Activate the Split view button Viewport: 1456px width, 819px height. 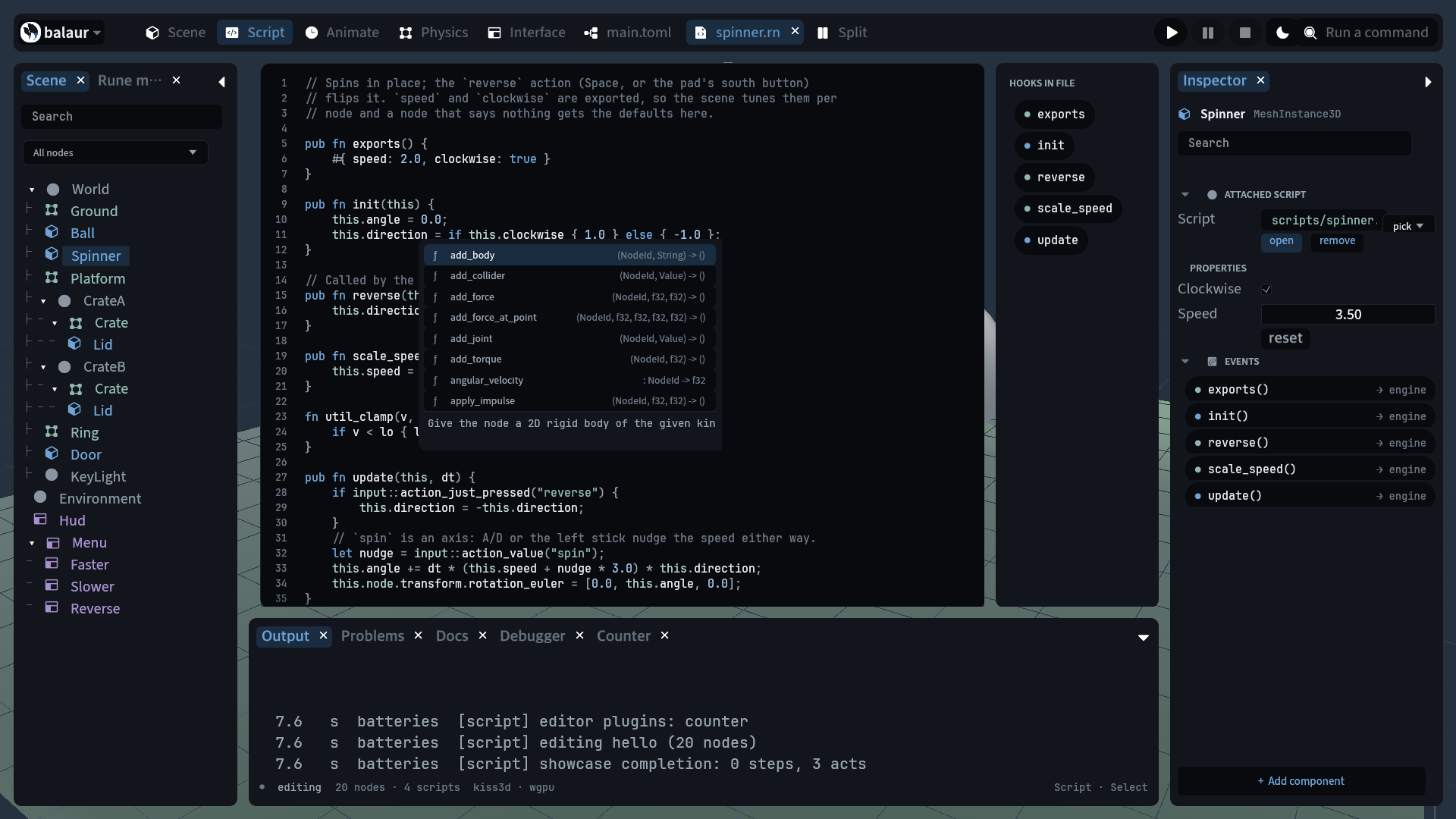pos(843,33)
